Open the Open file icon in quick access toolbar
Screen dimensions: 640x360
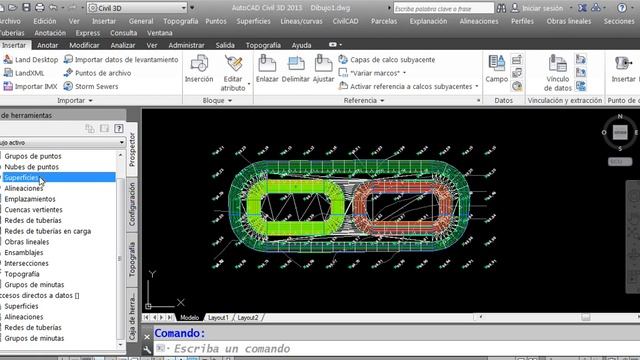[13, 7]
